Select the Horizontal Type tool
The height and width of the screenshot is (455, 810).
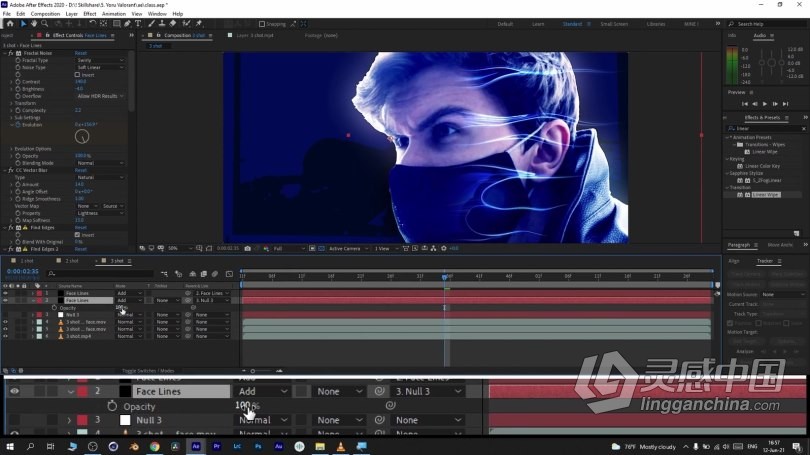coord(138,24)
